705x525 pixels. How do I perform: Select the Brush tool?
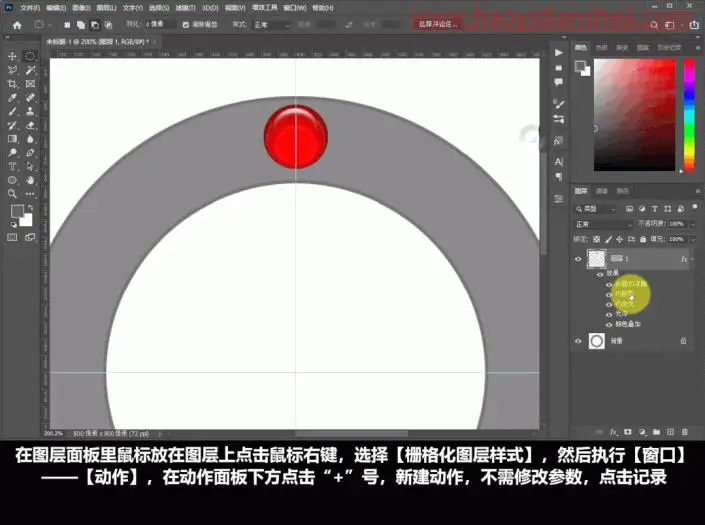pyautogui.click(x=13, y=111)
